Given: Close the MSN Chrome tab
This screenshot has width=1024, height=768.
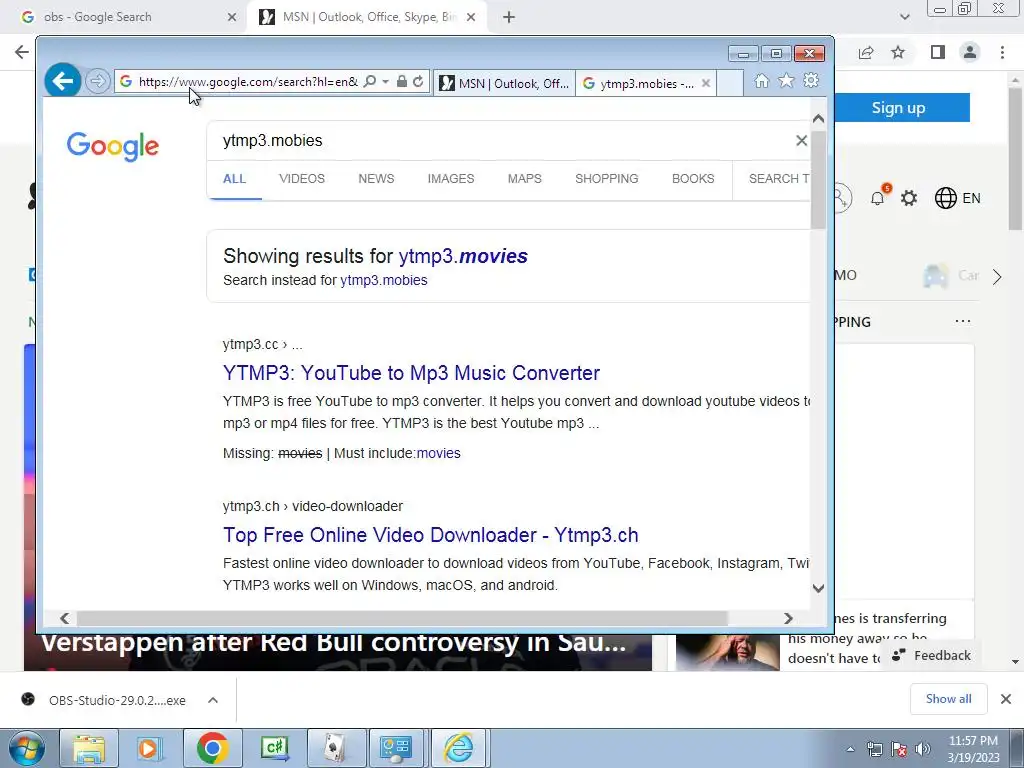Looking at the screenshot, I should point(471,17).
